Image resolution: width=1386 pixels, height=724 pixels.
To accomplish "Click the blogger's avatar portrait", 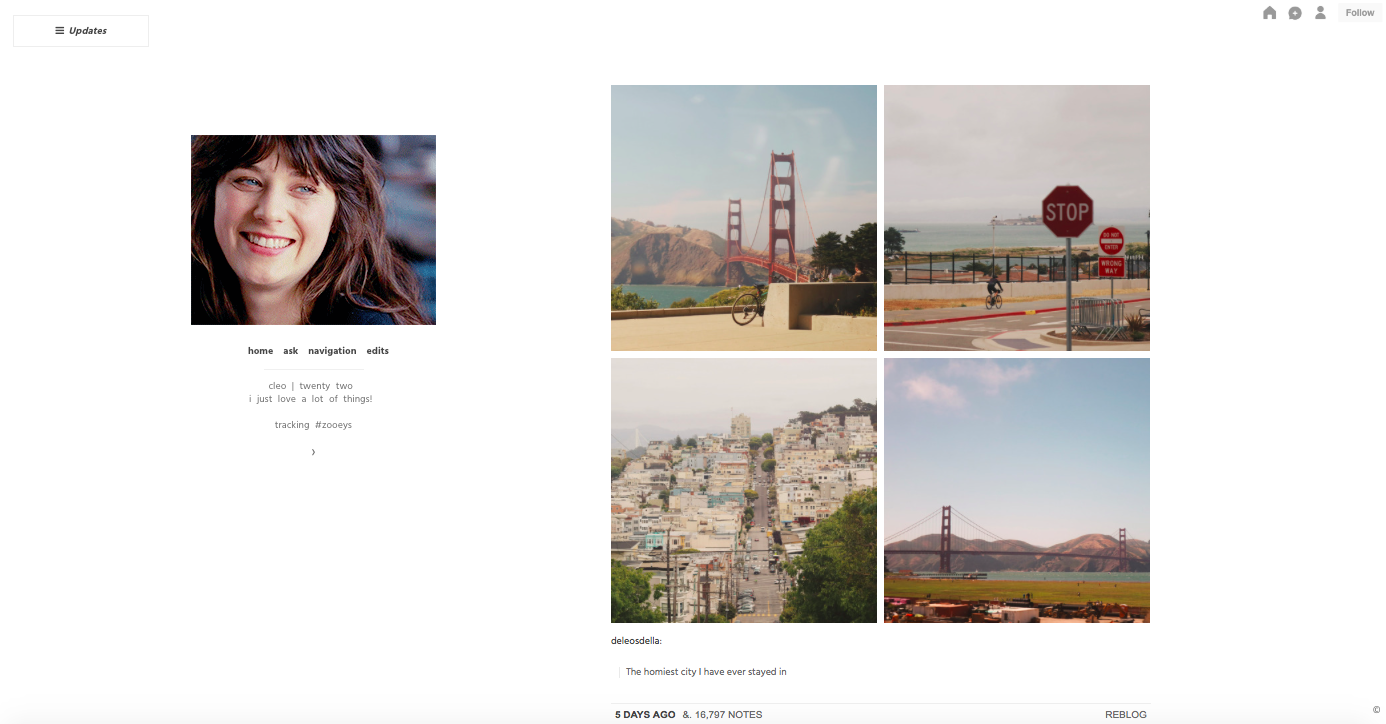I will click(313, 229).
